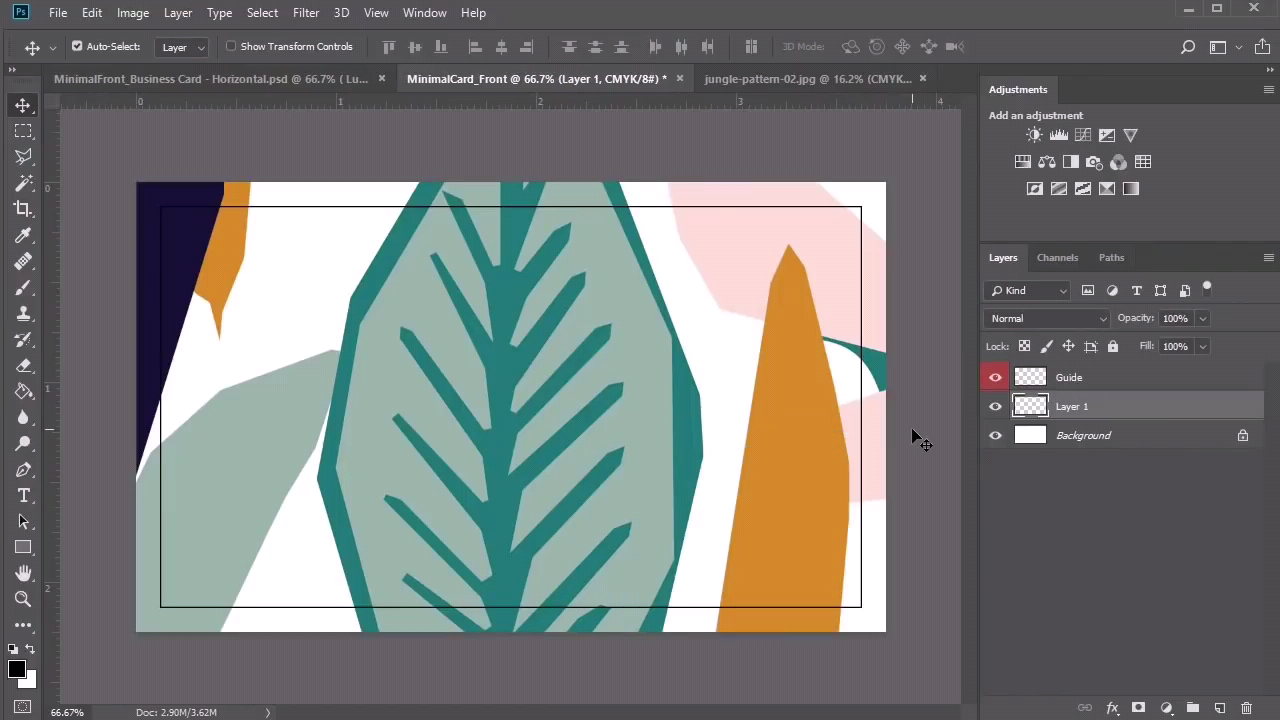The height and width of the screenshot is (720, 1280).
Task: Check Show Transform Controls
Action: (x=231, y=46)
